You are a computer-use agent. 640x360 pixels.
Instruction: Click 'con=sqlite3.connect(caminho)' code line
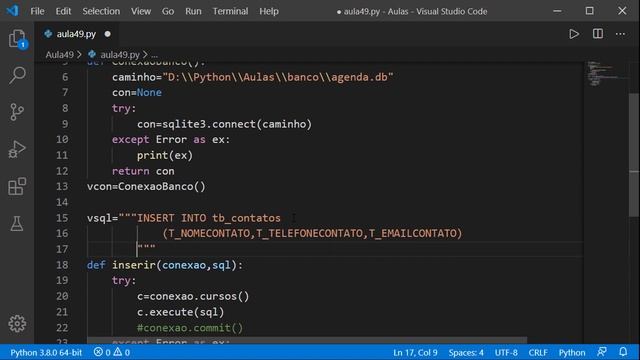(224, 124)
